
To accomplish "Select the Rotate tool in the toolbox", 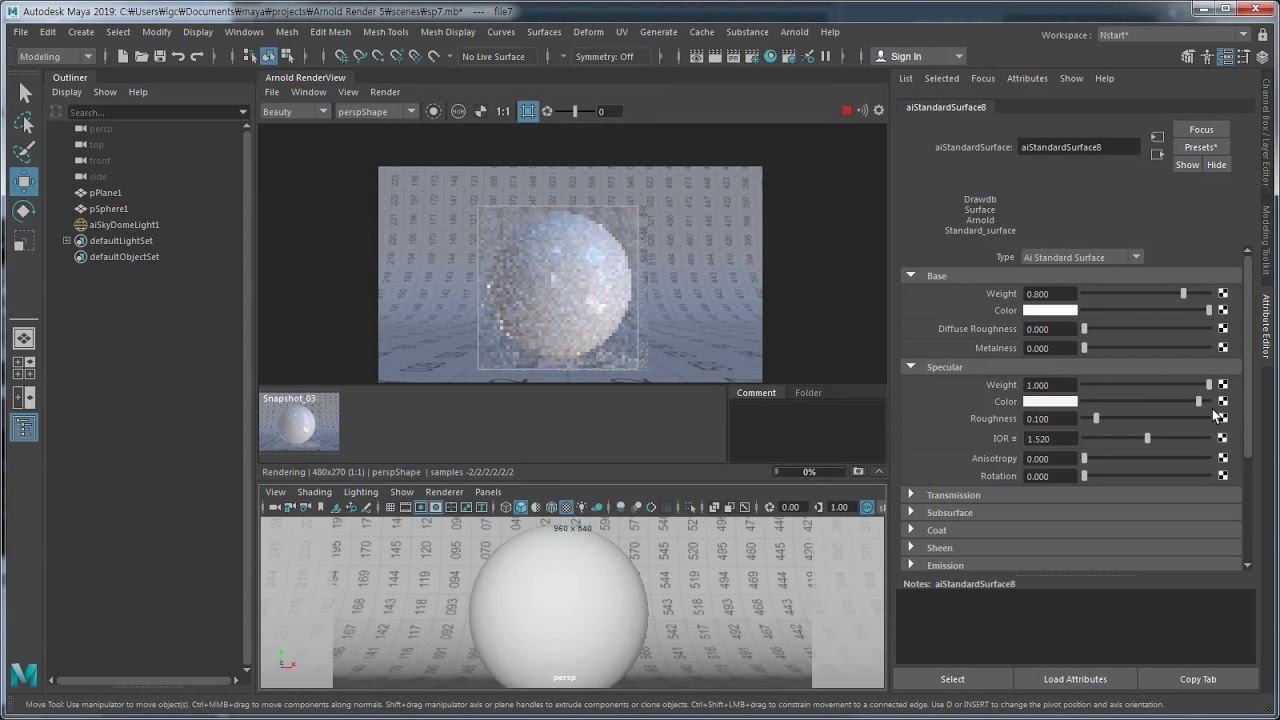I will [x=24, y=211].
